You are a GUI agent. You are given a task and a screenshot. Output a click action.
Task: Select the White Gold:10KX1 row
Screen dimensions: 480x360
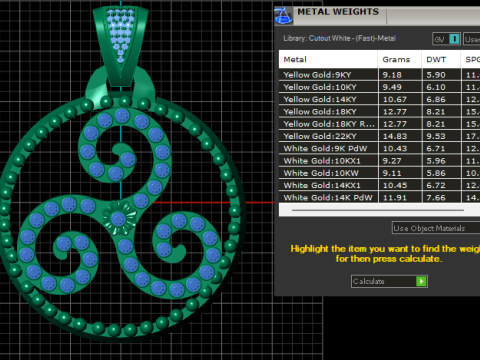(x=379, y=161)
